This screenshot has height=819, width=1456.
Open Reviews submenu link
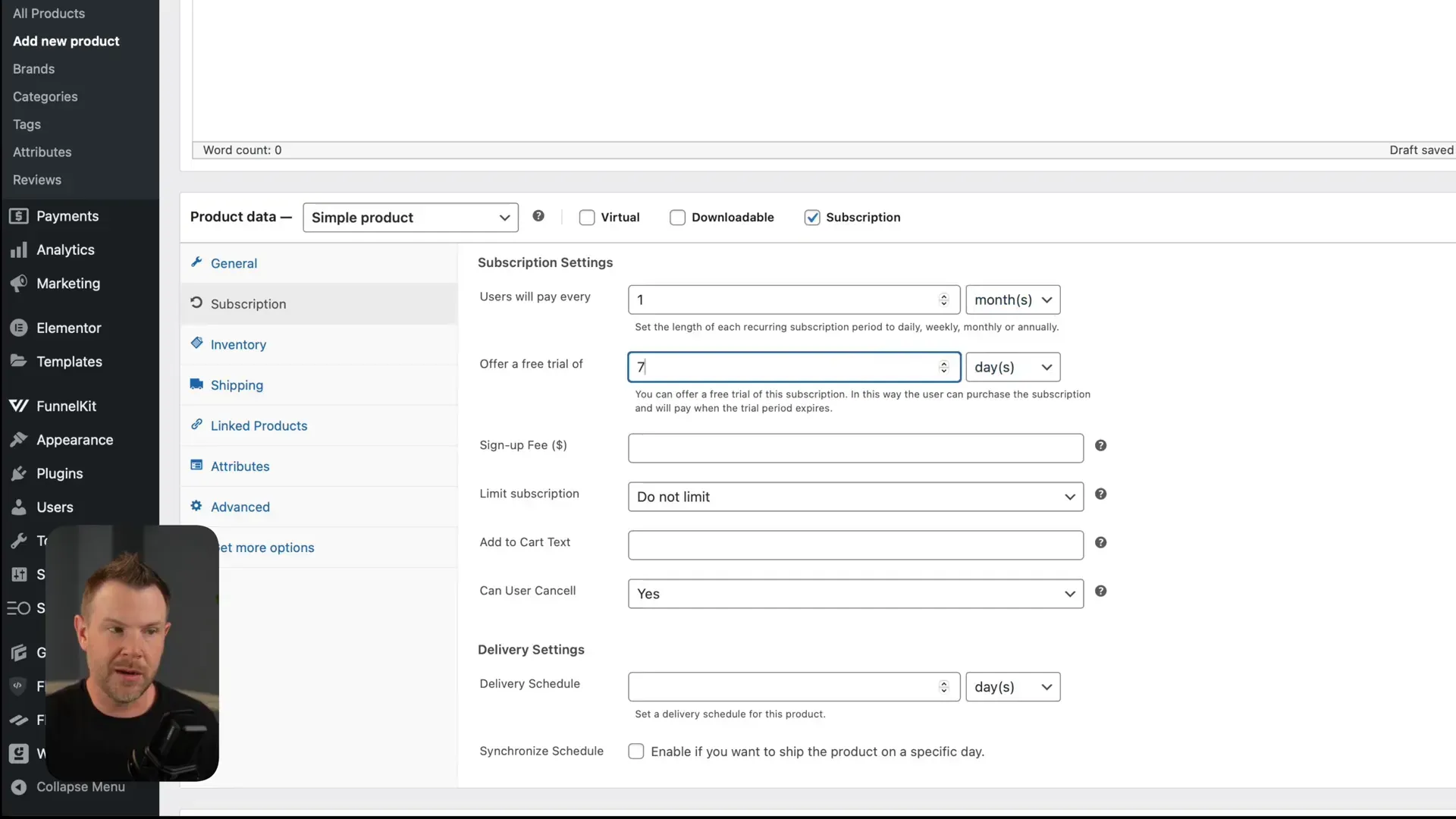click(36, 180)
